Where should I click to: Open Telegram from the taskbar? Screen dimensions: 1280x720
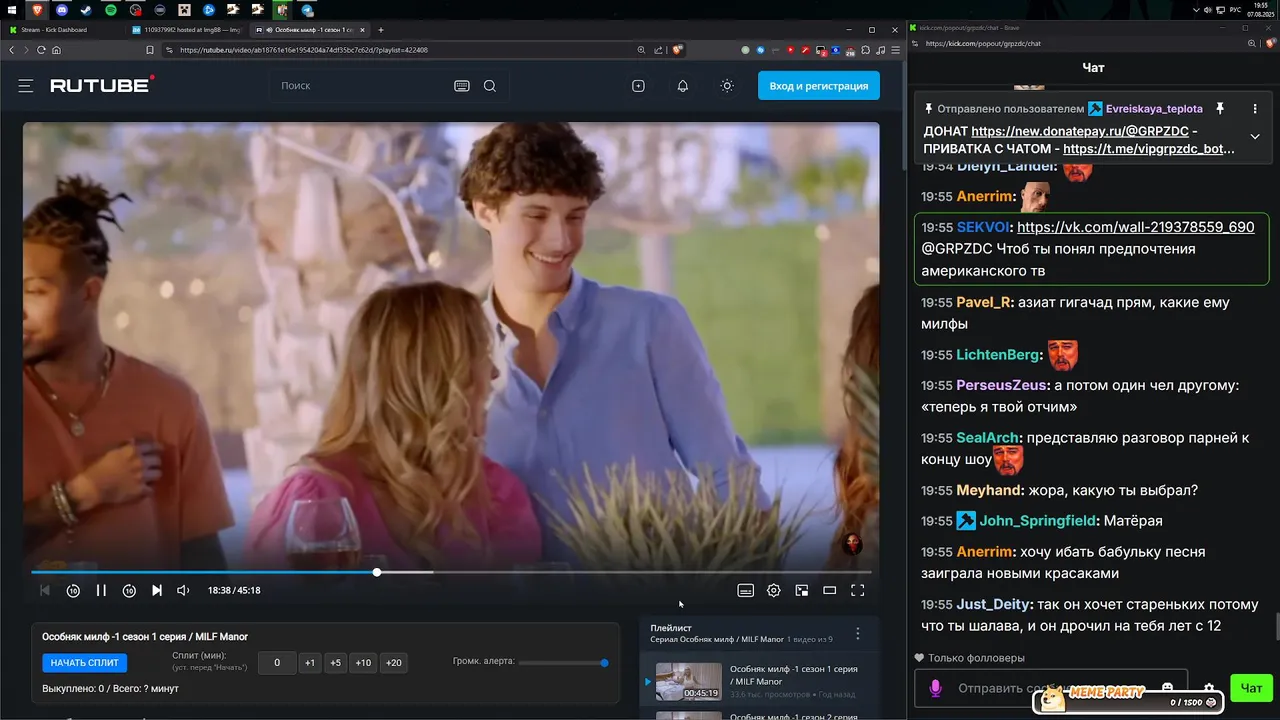click(x=307, y=9)
